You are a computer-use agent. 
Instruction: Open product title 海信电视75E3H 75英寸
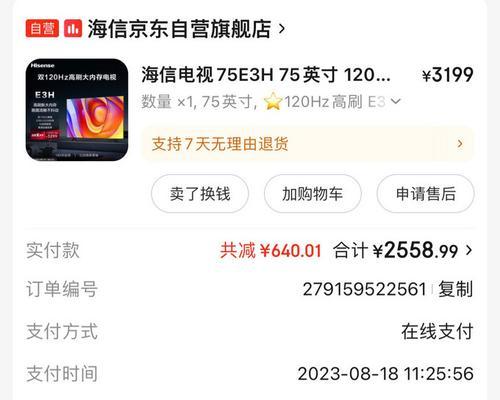click(x=266, y=74)
